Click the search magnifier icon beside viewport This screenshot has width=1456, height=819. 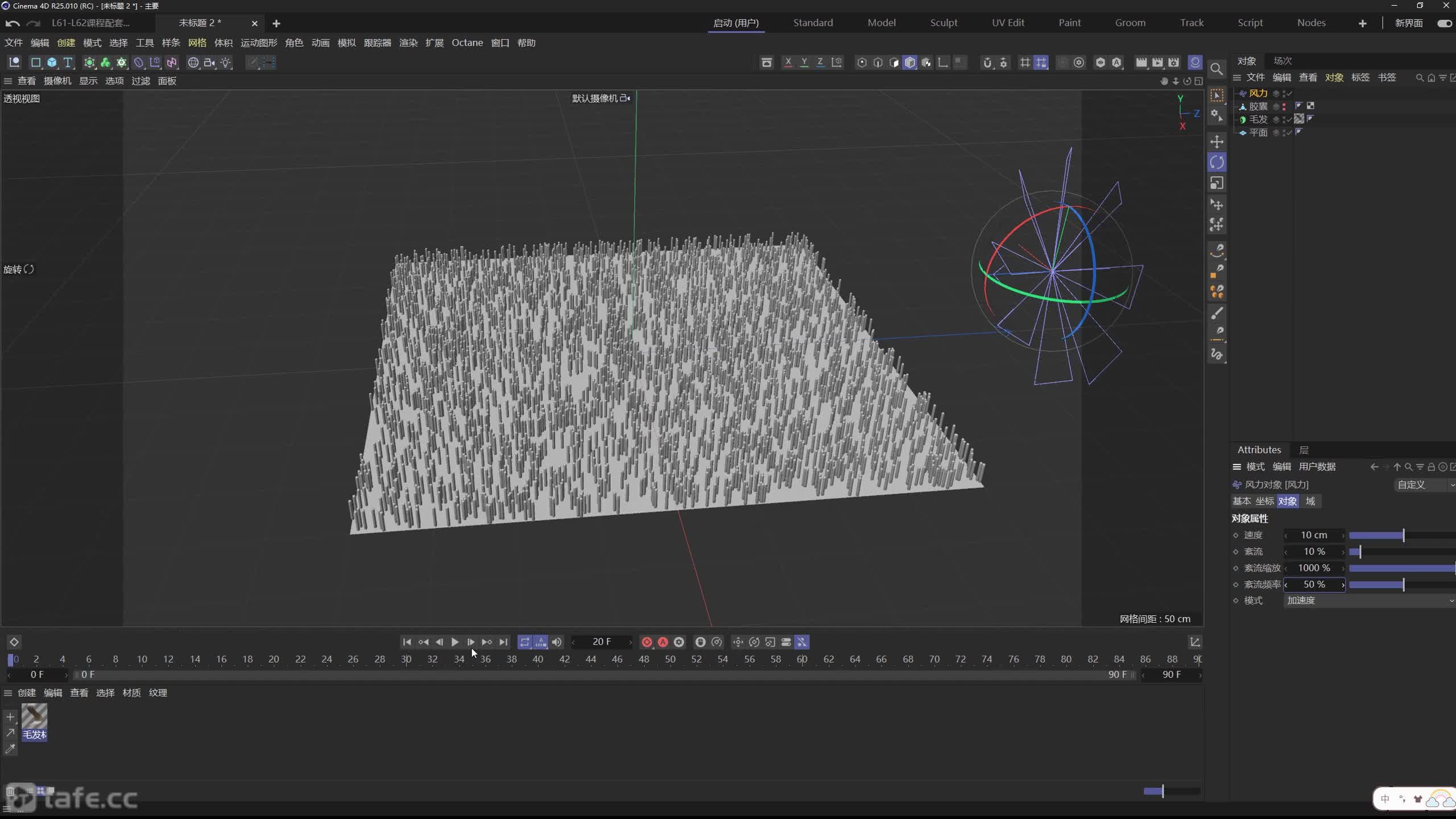point(1217,69)
